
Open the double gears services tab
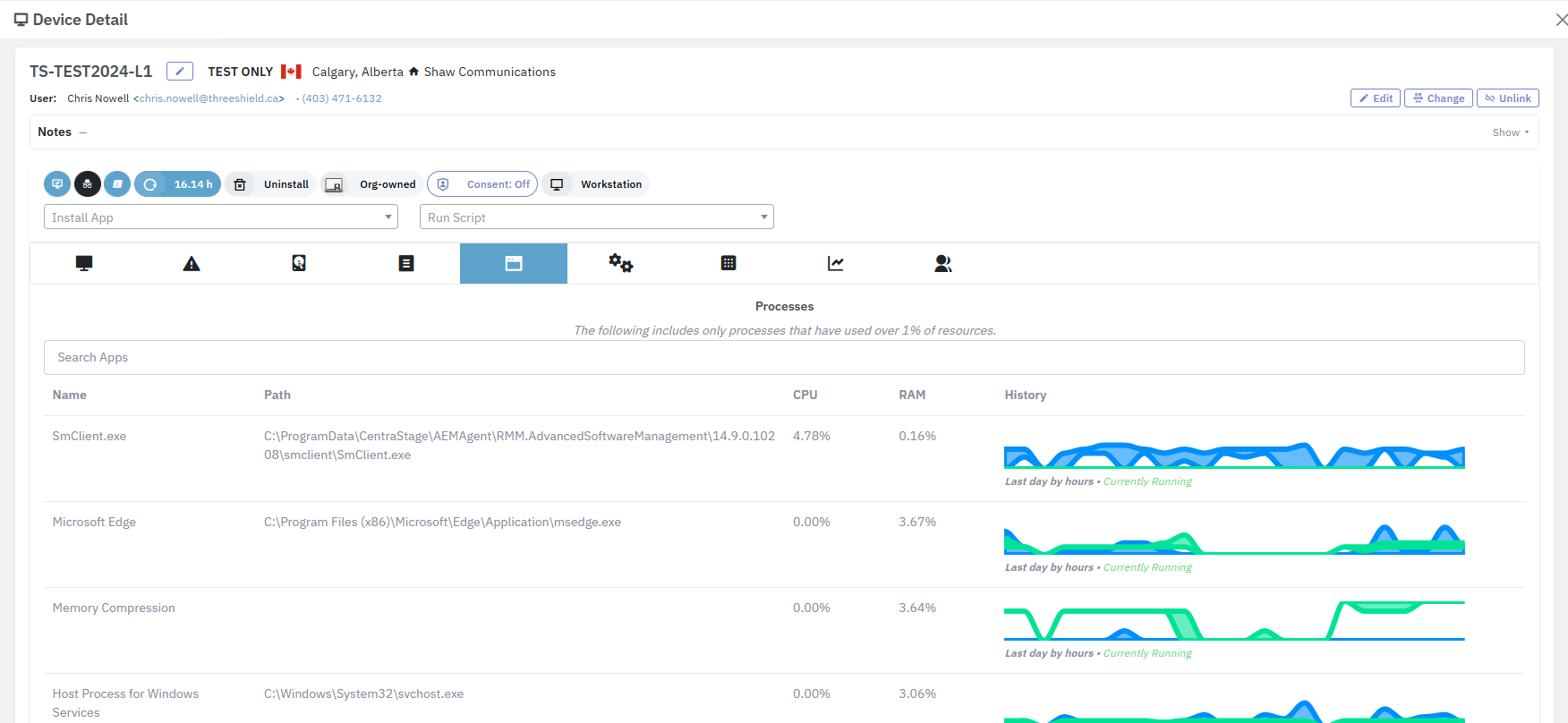point(621,263)
